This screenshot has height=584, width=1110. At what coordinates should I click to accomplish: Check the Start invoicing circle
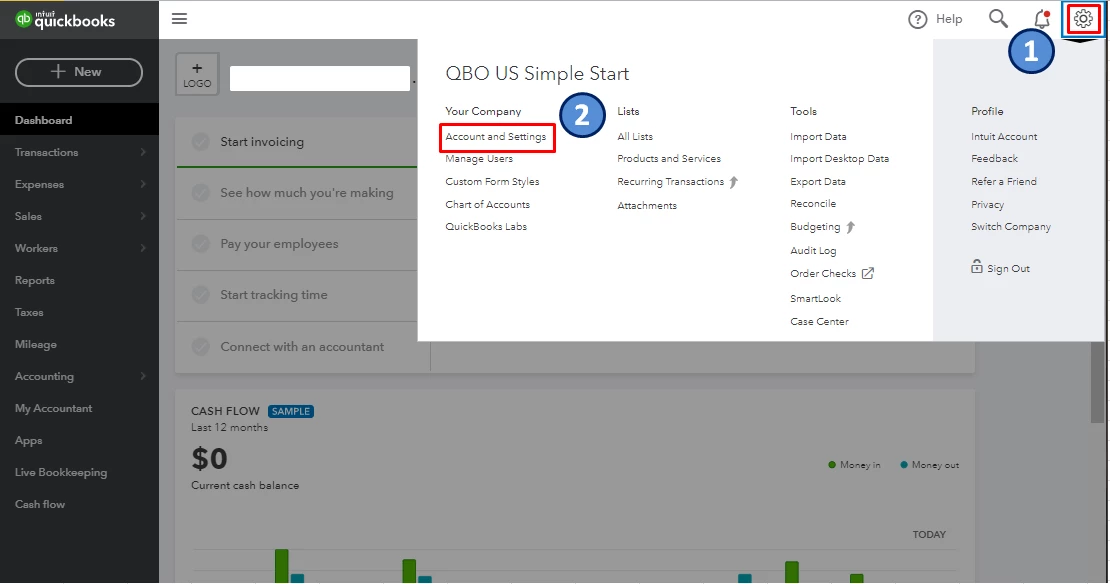pyautogui.click(x=201, y=142)
